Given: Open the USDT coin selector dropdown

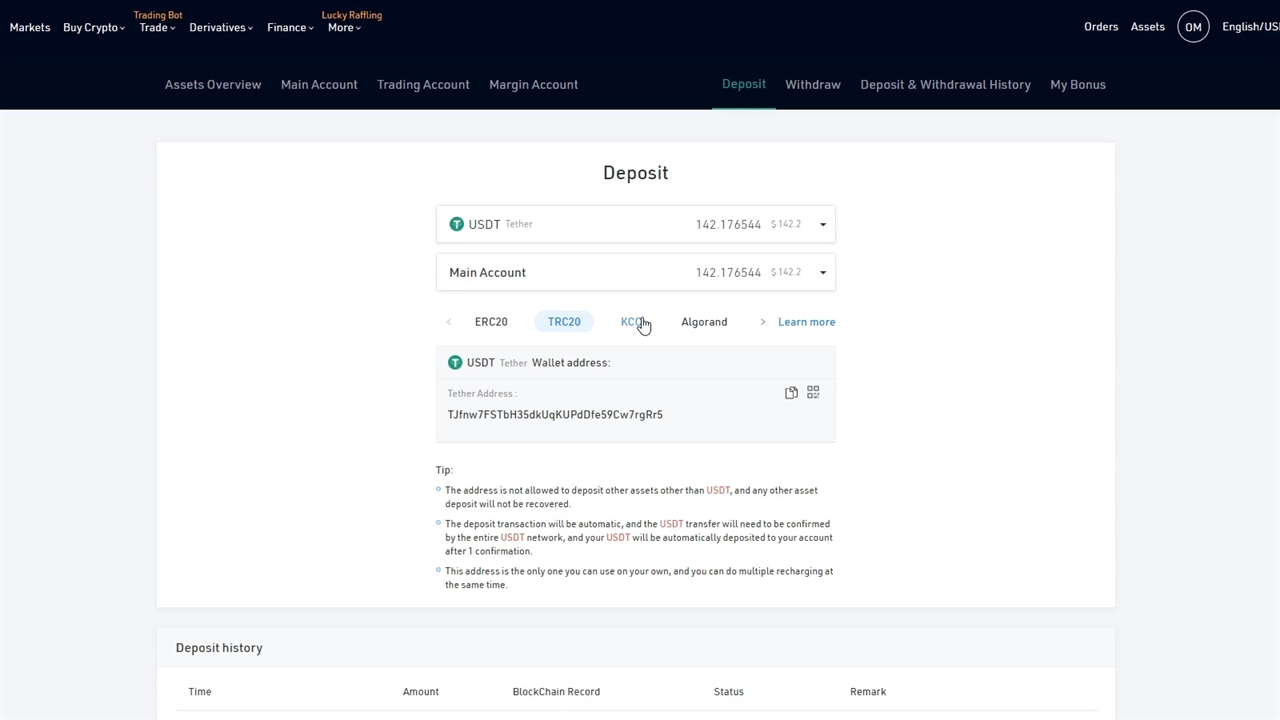Looking at the screenshot, I should 823,225.
